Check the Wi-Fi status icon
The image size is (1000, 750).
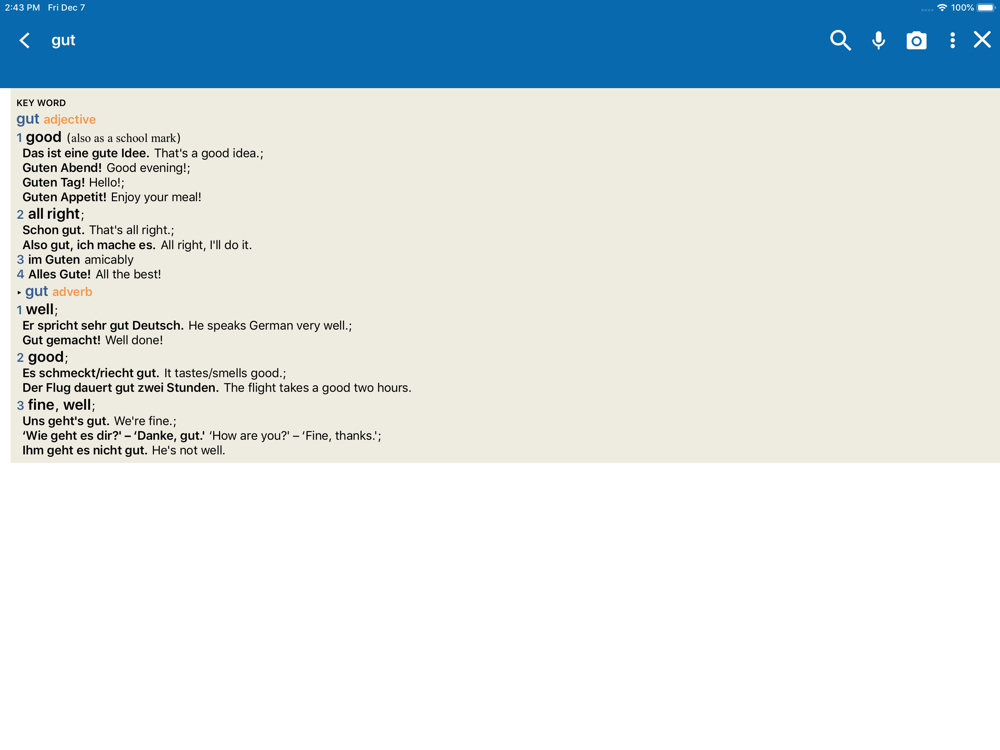coord(941,8)
